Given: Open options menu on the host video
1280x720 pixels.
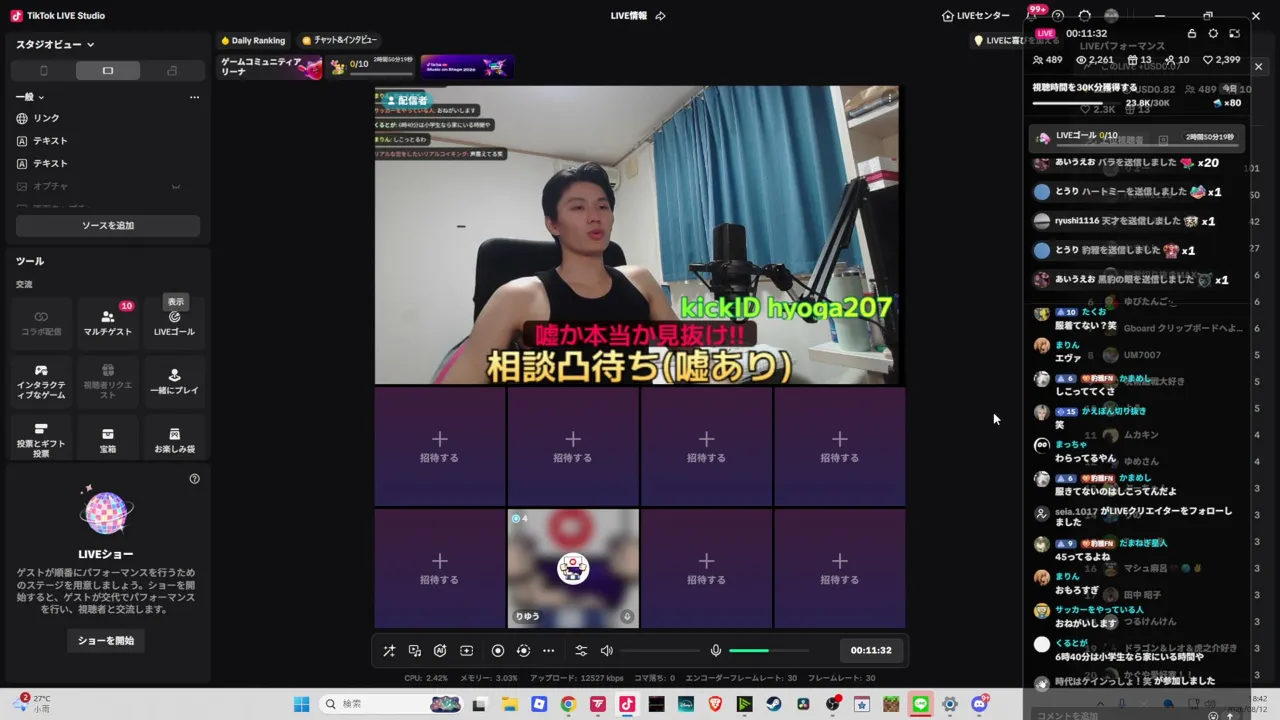Looking at the screenshot, I should [x=889, y=98].
